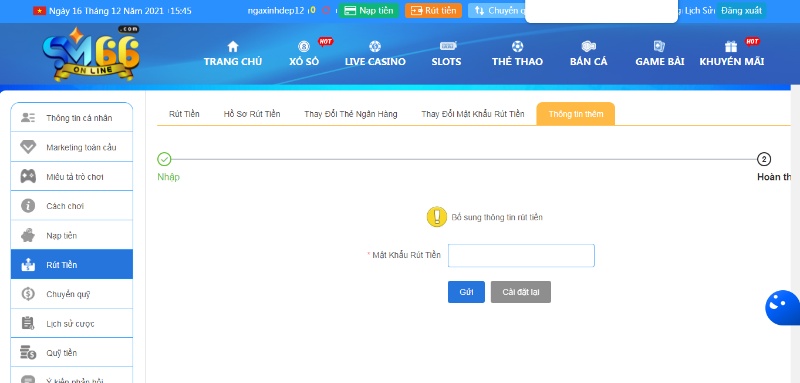Select Cách chơi menu item
The width and height of the screenshot is (800, 383).
[x=71, y=206]
